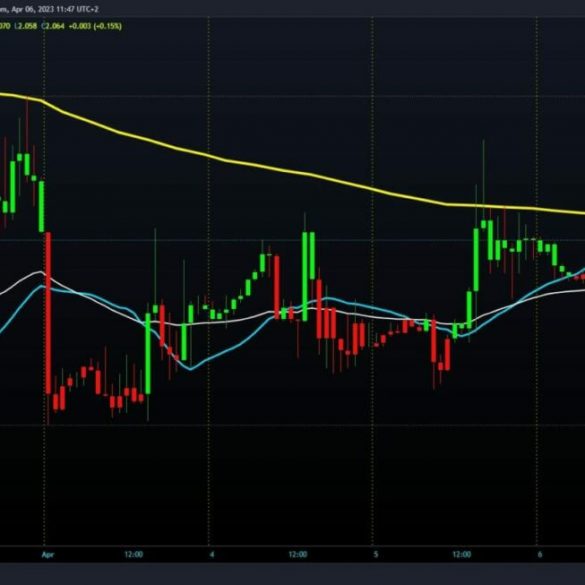Image resolution: width=585 pixels, height=585 pixels.
Task: Click the -0.003 (-0.15%) change readout
Action: tap(95, 26)
